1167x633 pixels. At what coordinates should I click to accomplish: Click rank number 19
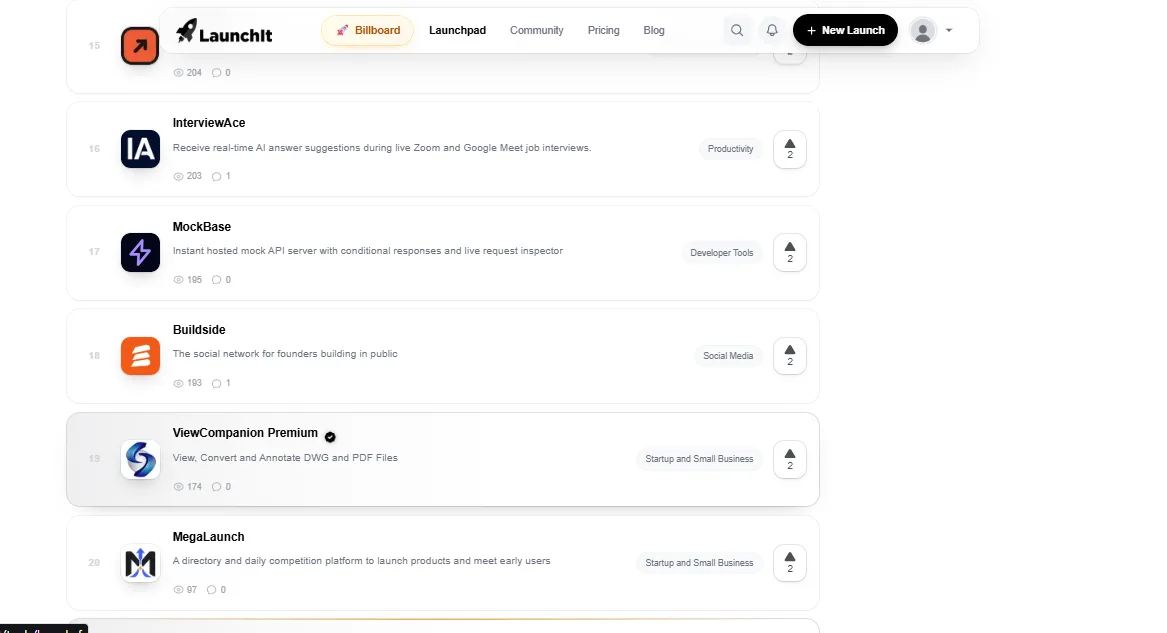[x=95, y=459]
